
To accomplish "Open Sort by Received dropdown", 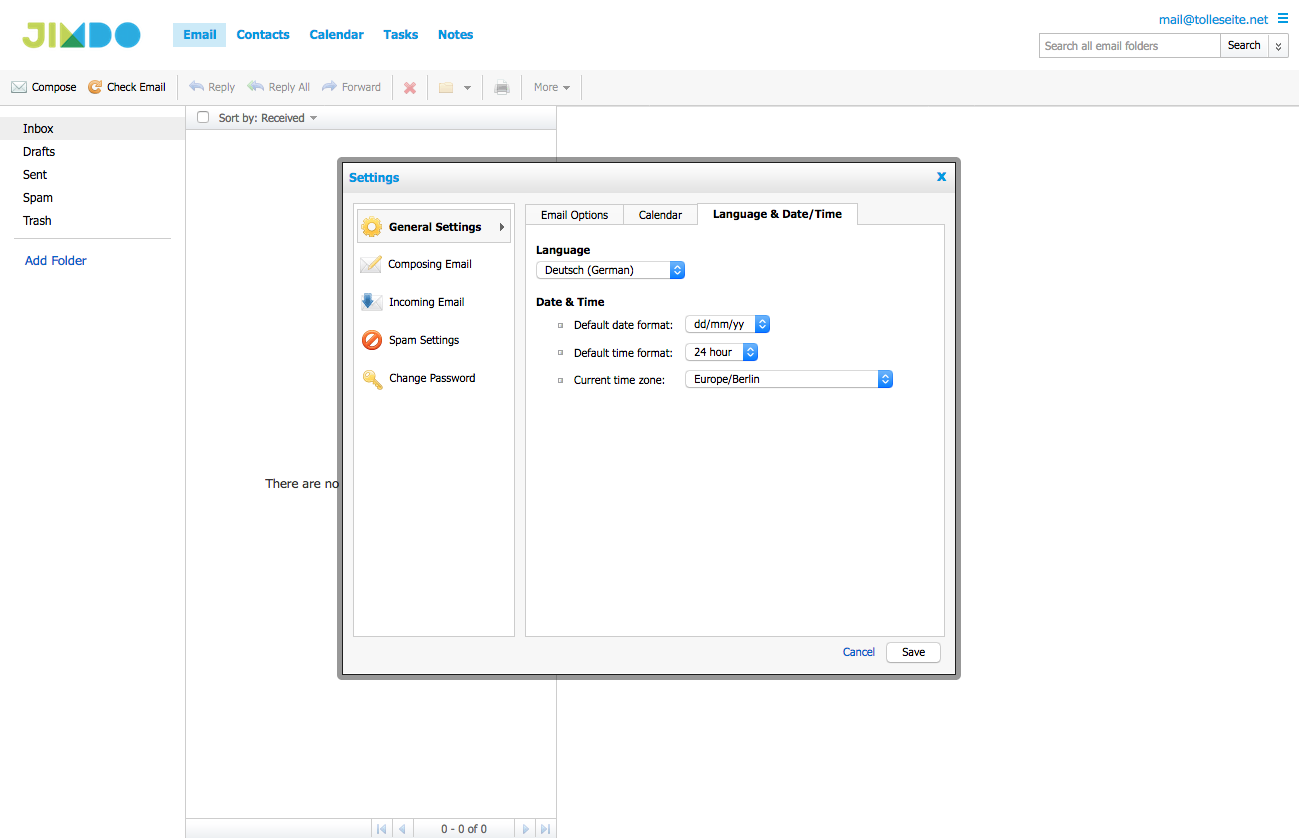I will [x=268, y=118].
